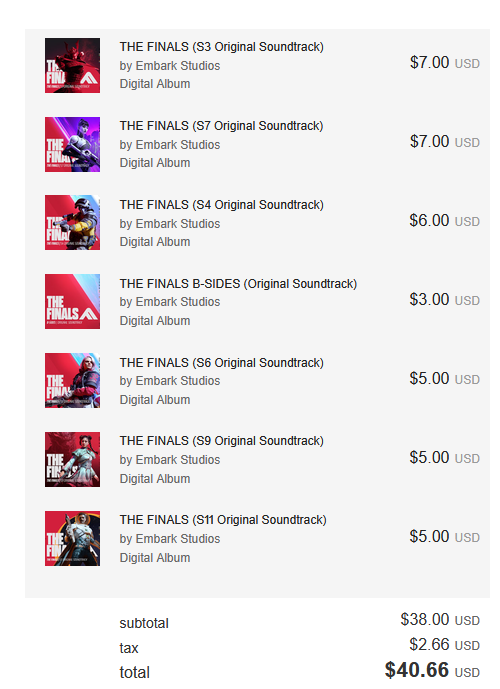Click THE FINALS (S11 Original Soundtrack) title
Screen dimensions: 500x689
click(x=223, y=520)
